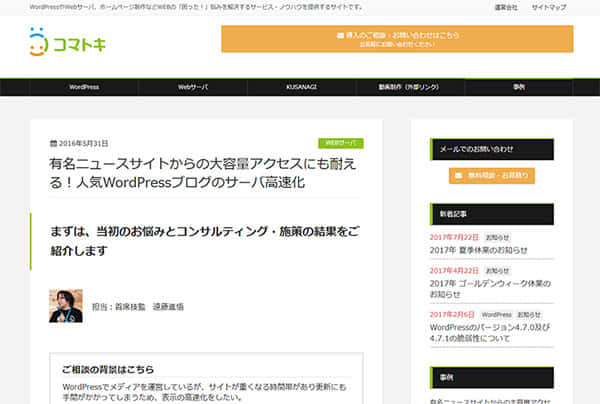This screenshot has width=600, height=404.
Task: Click the ご相談の背景はこちら heading
Action: click(x=108, y=370)
